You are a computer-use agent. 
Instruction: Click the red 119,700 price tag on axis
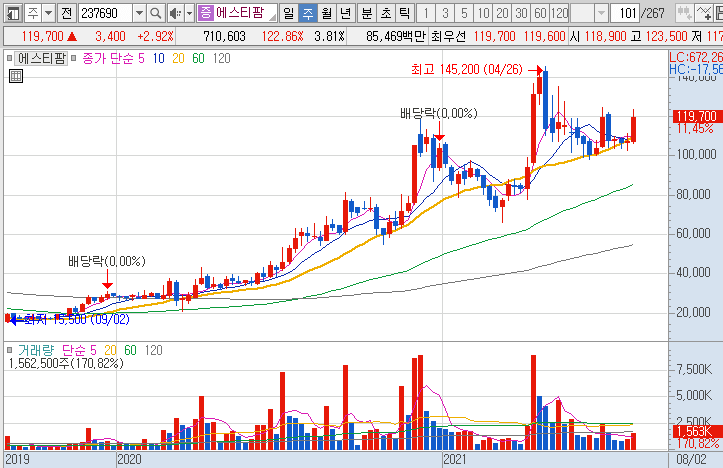[696, 116]
